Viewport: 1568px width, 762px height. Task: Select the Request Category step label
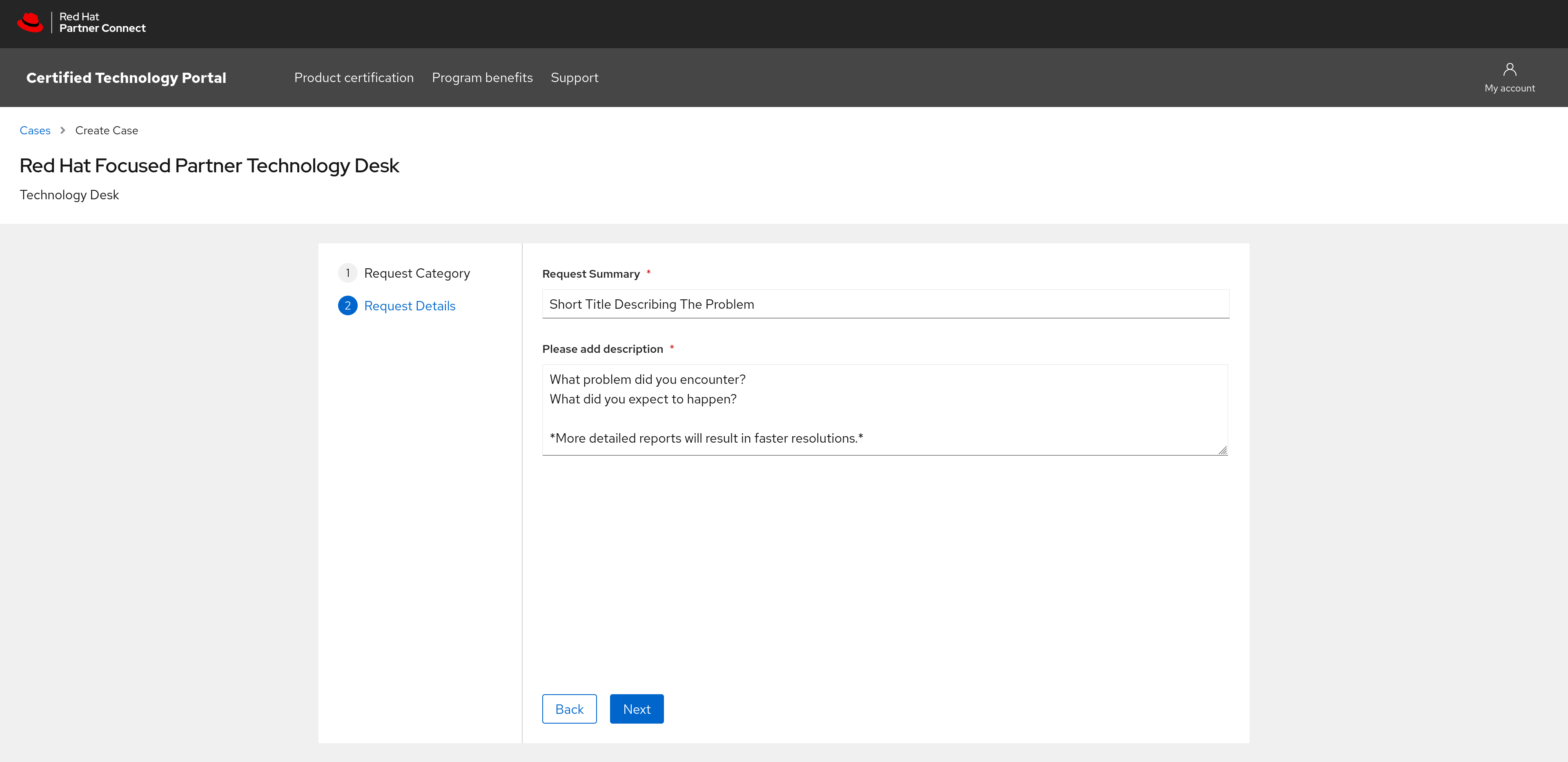click(417, 273)
